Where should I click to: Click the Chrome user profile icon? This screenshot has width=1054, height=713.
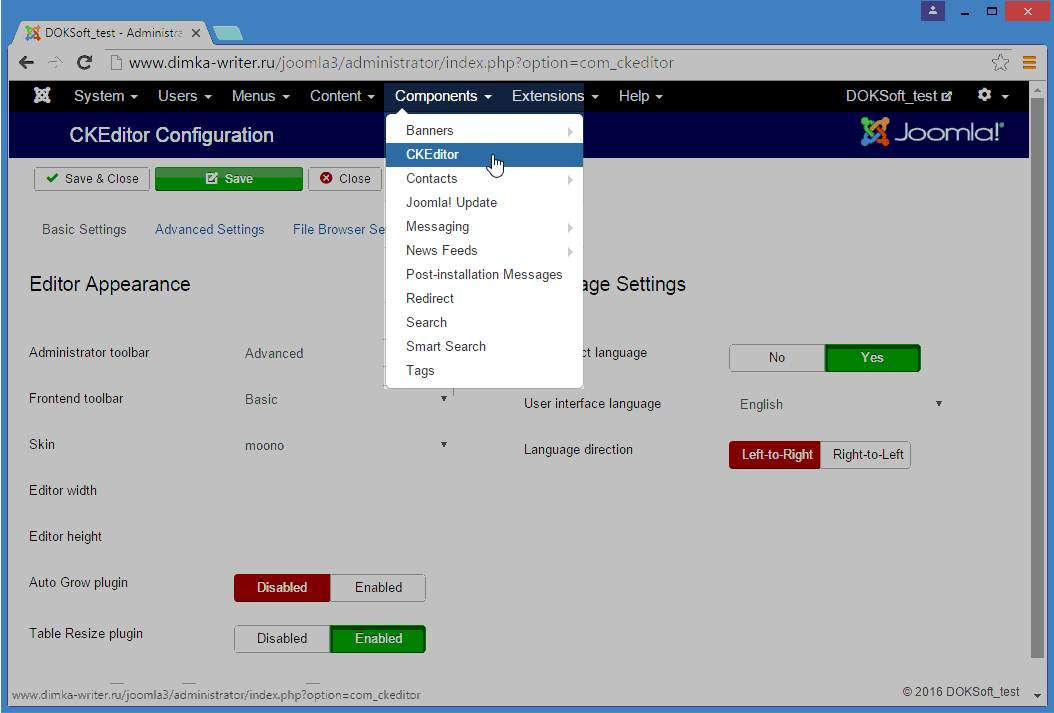(x=932, y=11)
